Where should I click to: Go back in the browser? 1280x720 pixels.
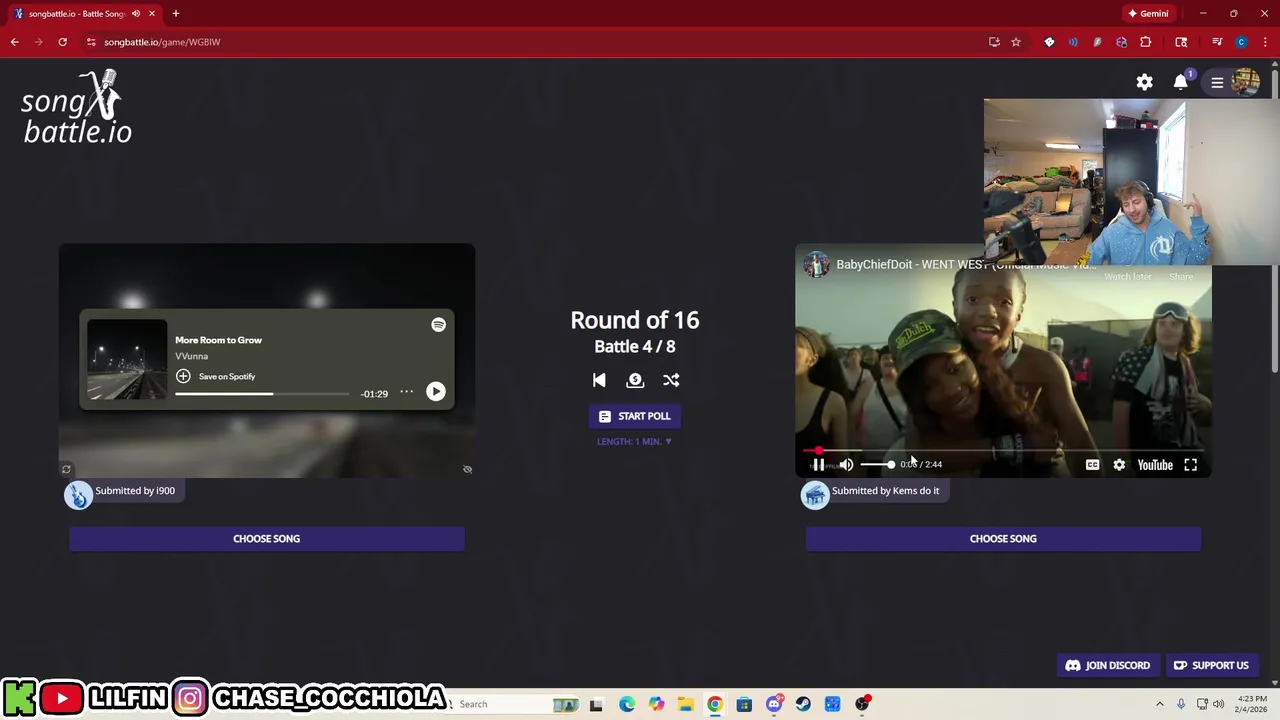pyautogui.click(x=14, y=42)
